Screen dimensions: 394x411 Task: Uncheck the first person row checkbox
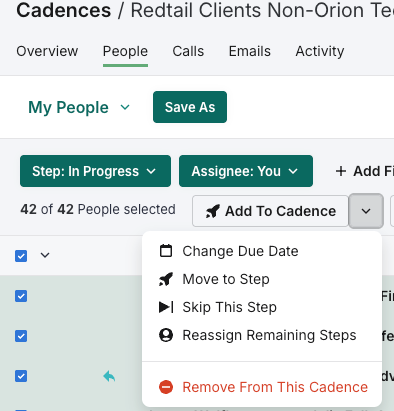coord(21,296)
